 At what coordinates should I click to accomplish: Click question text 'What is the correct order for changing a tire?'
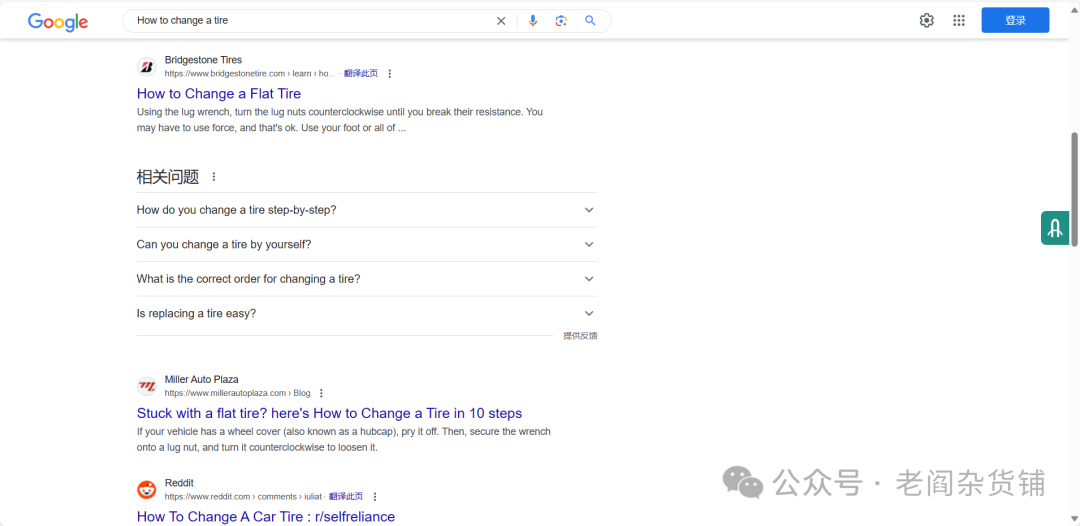coord(249,279)
